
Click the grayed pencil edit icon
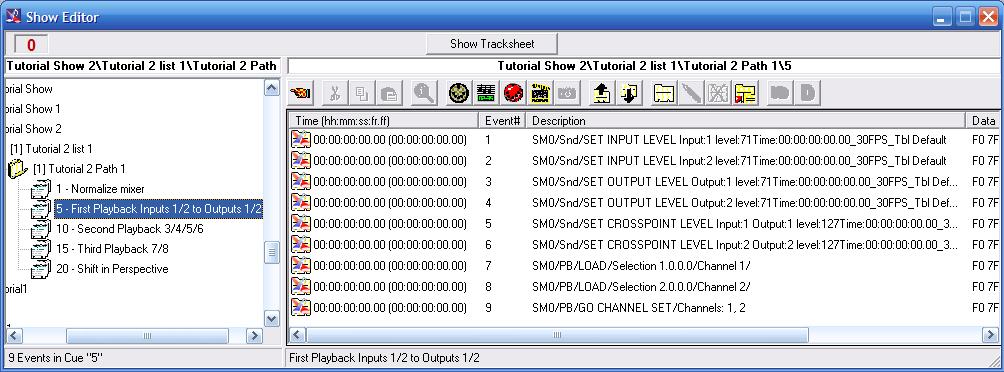coord(691,93)
